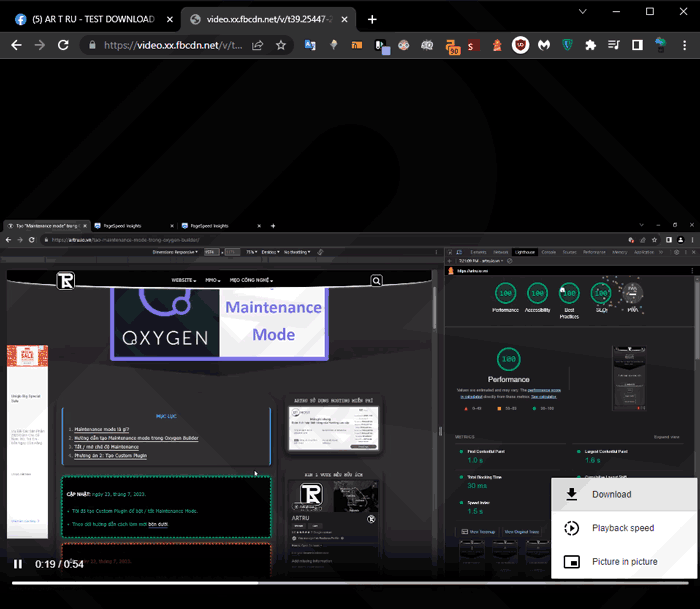Click the TR logo in recorded website header
The image size is (700, 609).
click(66, 281)
